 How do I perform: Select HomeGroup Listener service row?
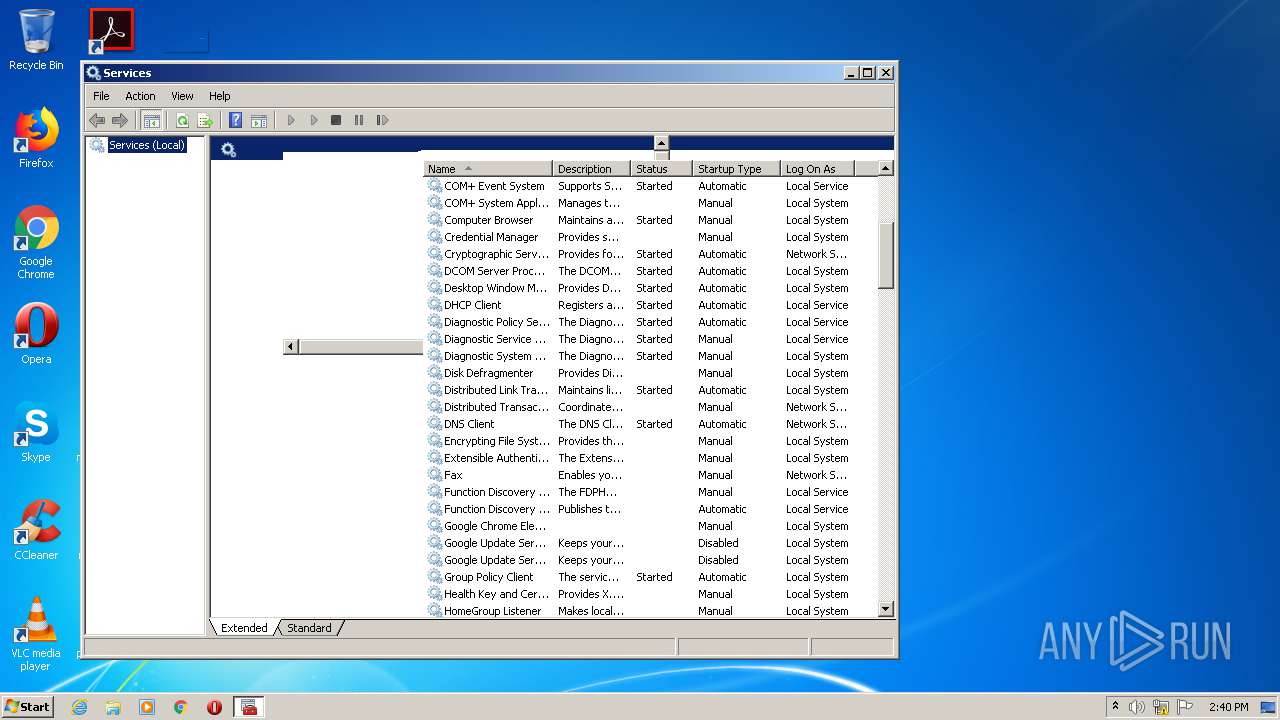click(x=651, y=611)
